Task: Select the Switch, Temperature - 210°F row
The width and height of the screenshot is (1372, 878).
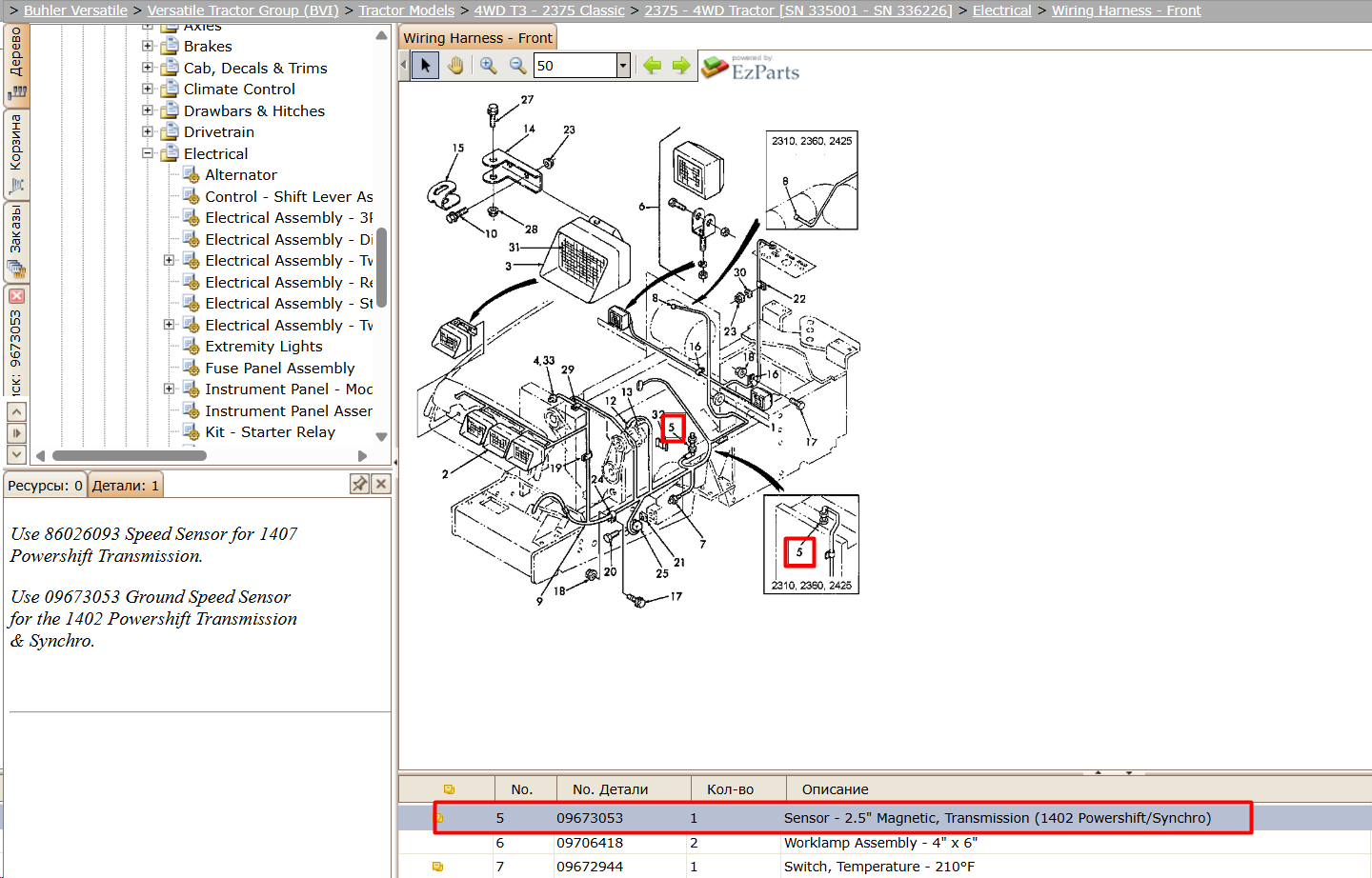Action: pyautogui.click(x=885, y=867)
